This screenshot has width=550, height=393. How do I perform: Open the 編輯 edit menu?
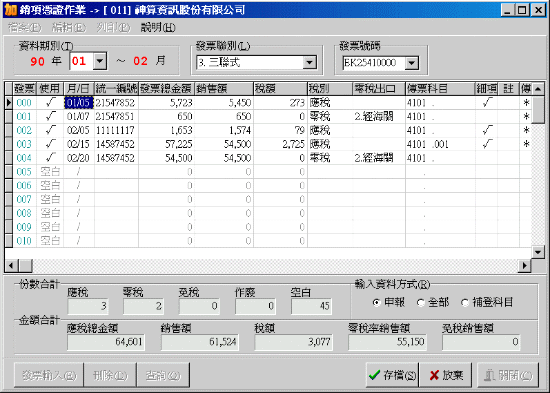click(69, 27)
